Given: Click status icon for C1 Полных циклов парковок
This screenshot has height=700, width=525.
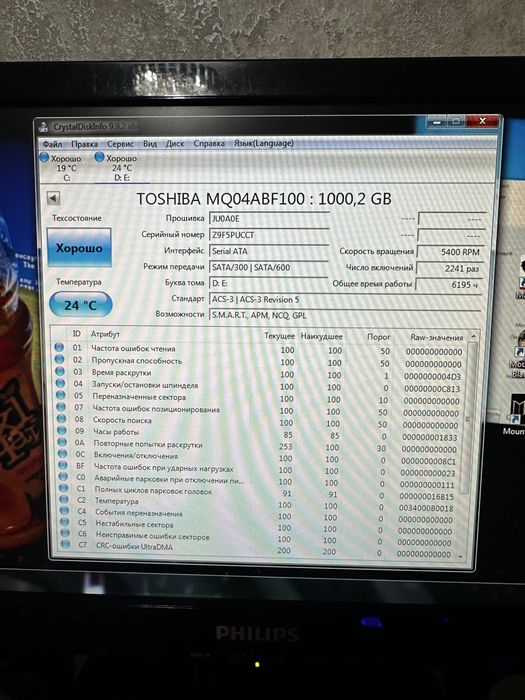Looking at the screenshot, I should pos(64,488).
